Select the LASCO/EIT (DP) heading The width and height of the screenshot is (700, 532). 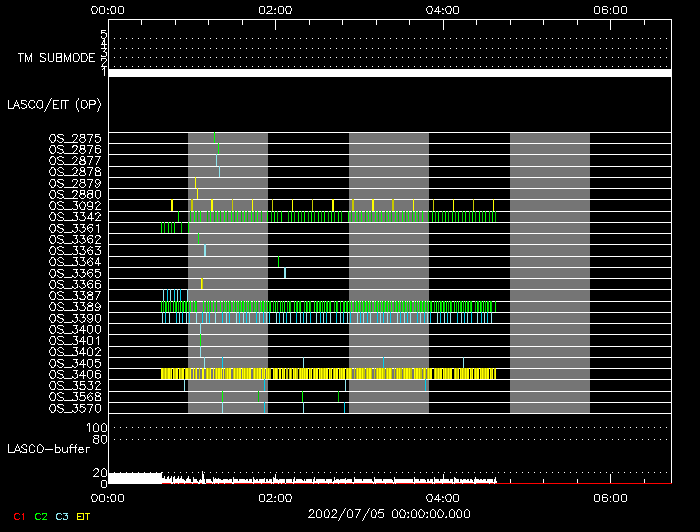53,104
